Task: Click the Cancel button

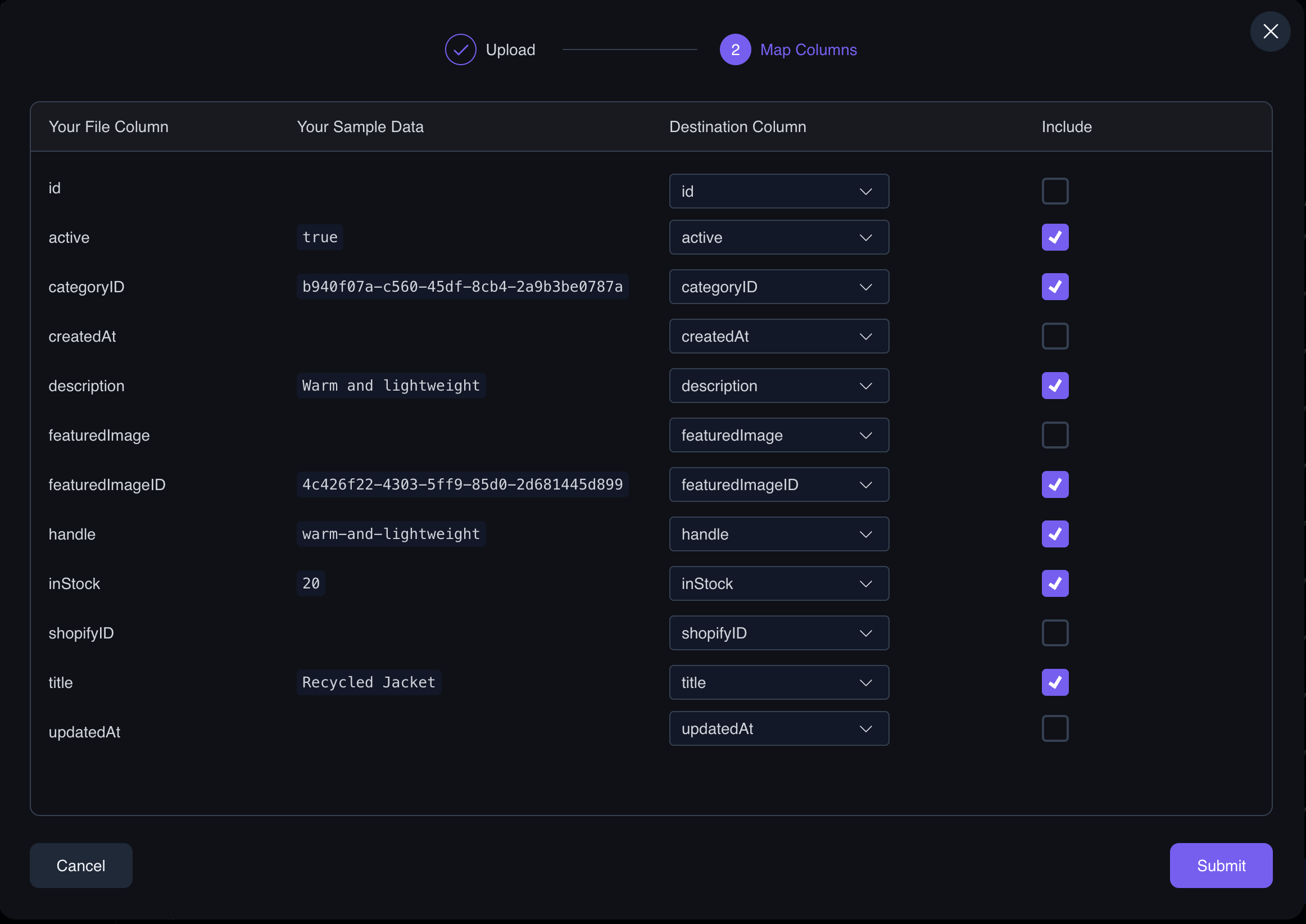Action: 80,865
